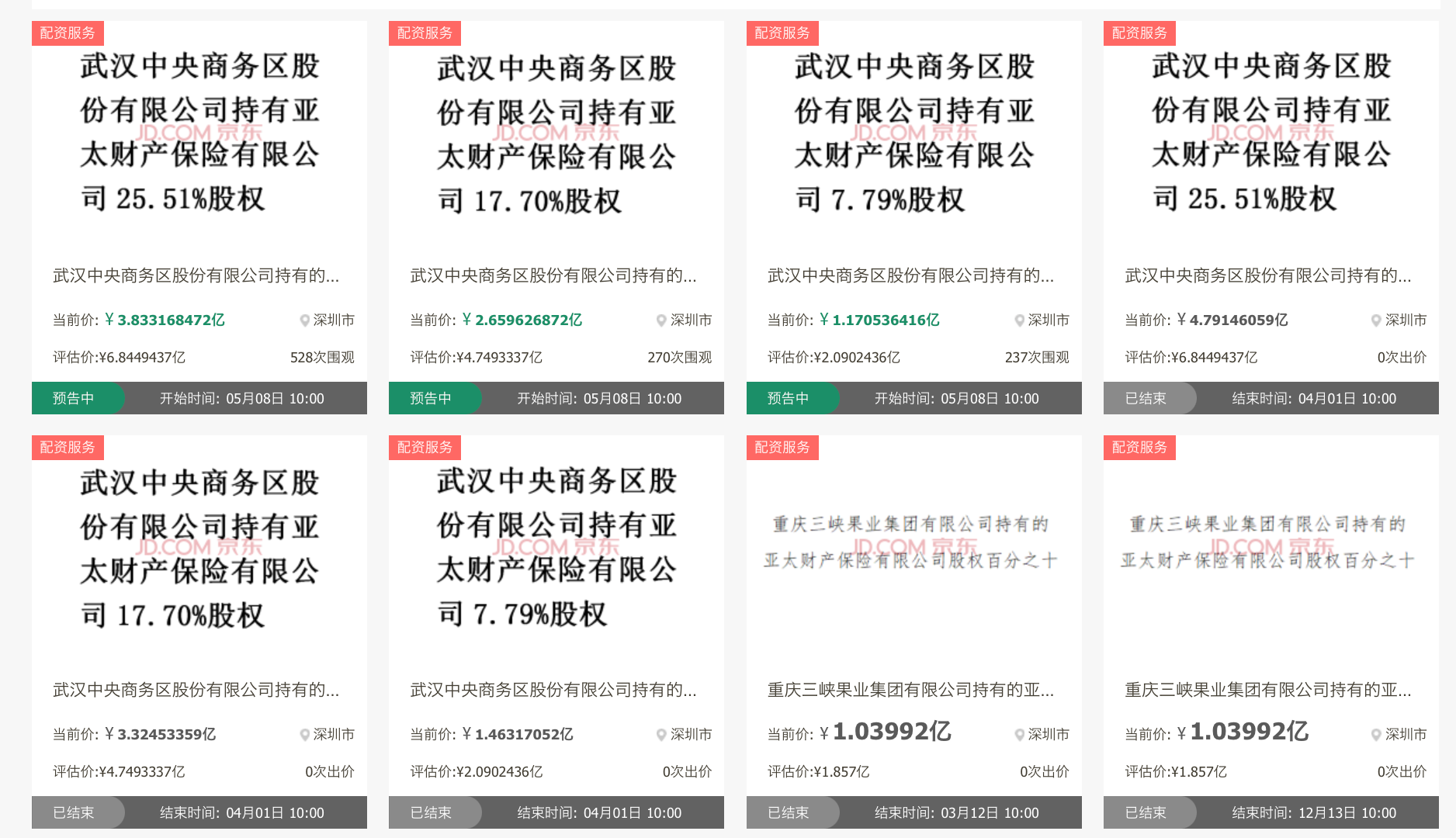Click 评估价 ¥4.7493337亿 on 270次围观 card
1456x838 pixels.
(x=477, y=358)
